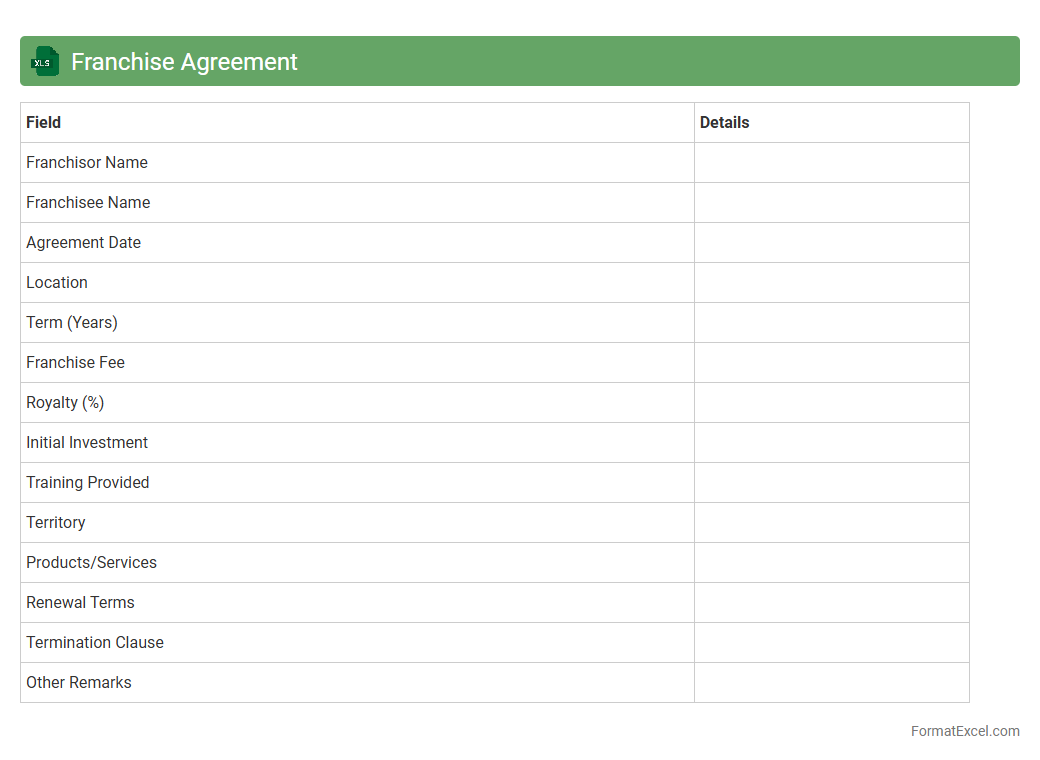Click the Franchise Agreement title
The width and height of the screenshot is (1040, 760).
[x=184, y=62]
